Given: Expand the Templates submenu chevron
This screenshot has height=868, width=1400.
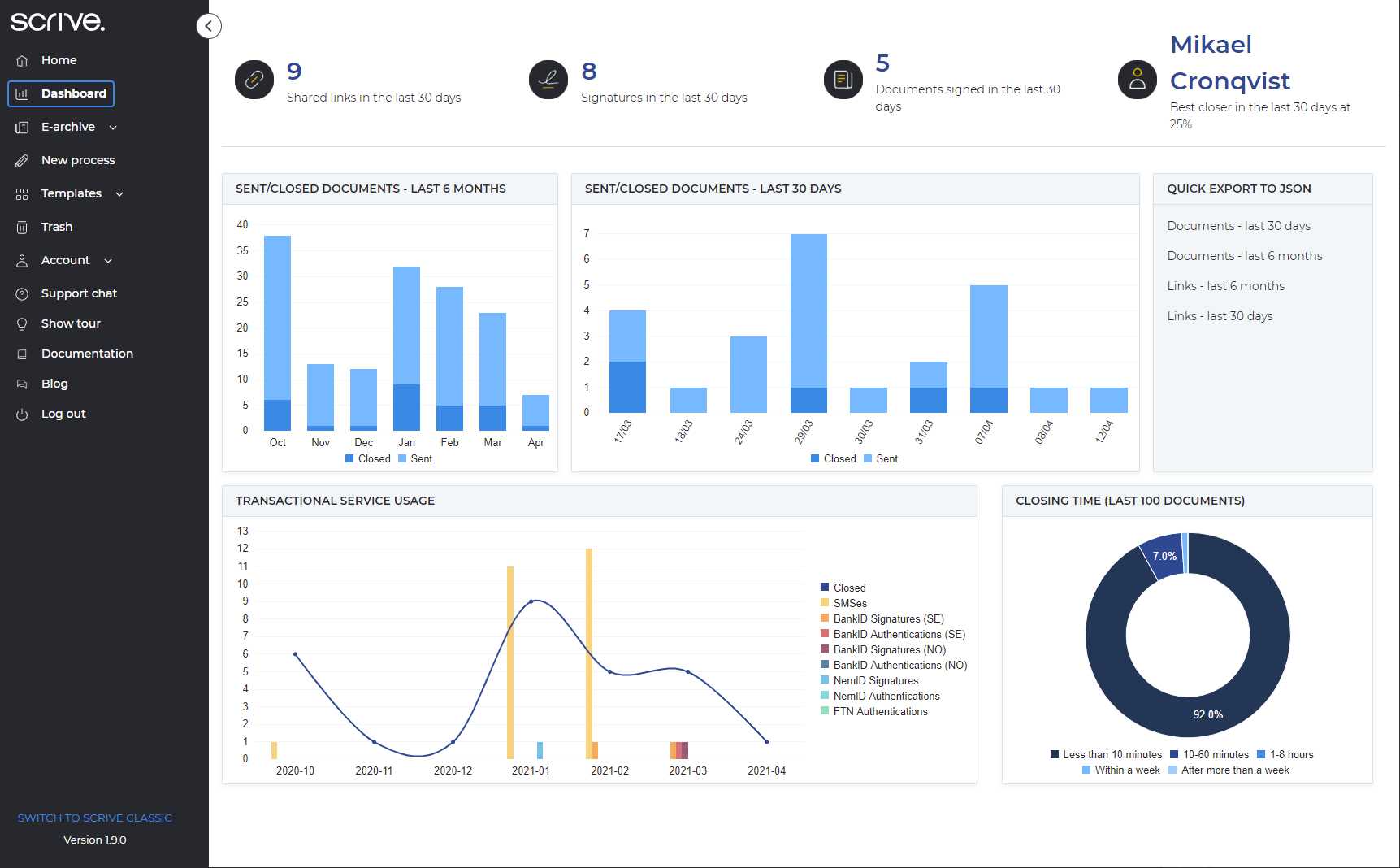Looking at the screenshot, I should [119, 194].
